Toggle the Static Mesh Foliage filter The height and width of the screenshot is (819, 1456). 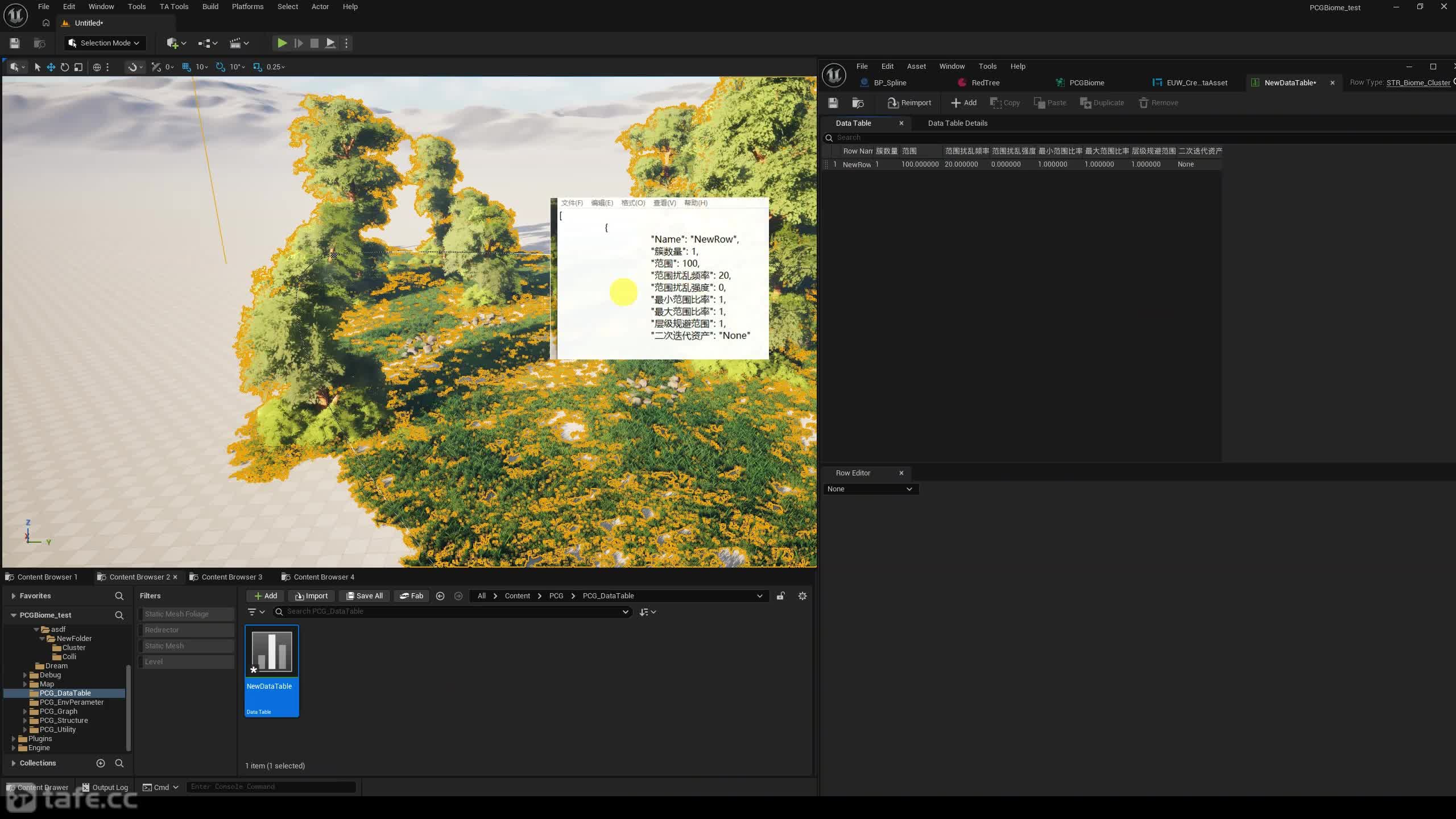coord(186,614)
